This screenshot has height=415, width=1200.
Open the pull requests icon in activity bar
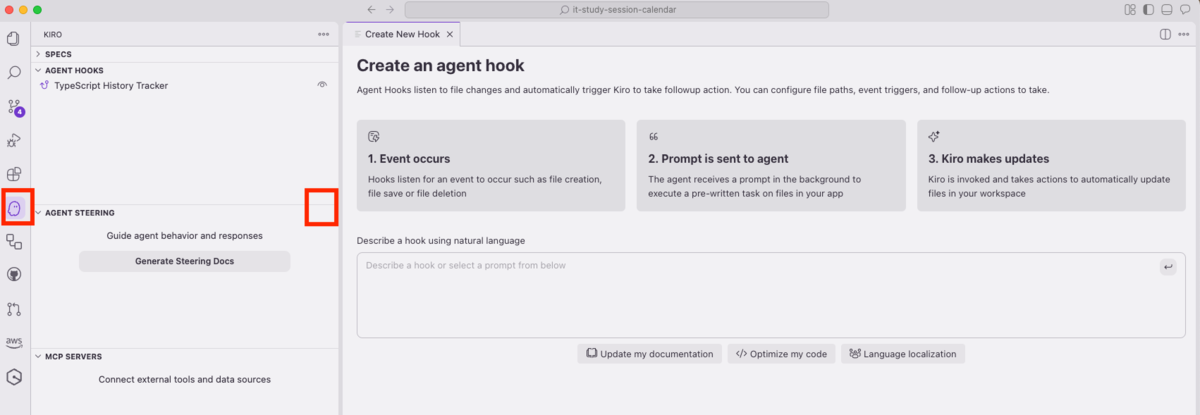(x=14, y=309)
